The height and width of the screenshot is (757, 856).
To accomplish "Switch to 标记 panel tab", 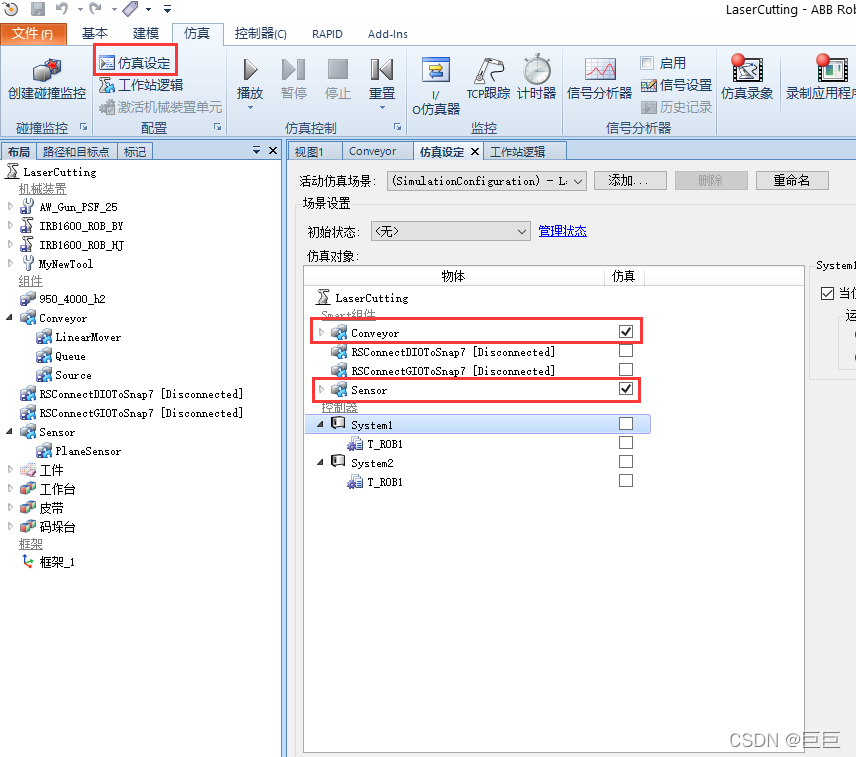I will 135,152.
